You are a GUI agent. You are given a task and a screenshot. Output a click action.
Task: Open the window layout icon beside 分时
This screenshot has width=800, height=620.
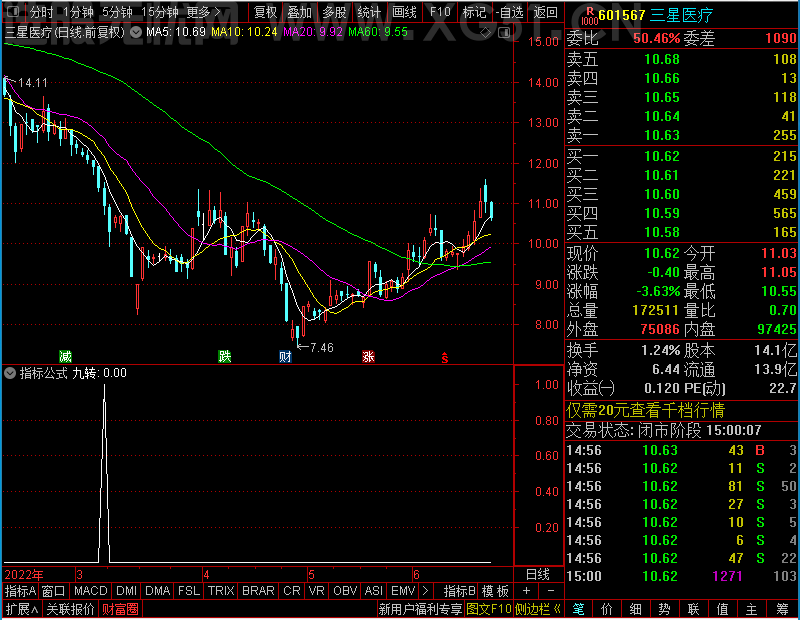[14, 11]
